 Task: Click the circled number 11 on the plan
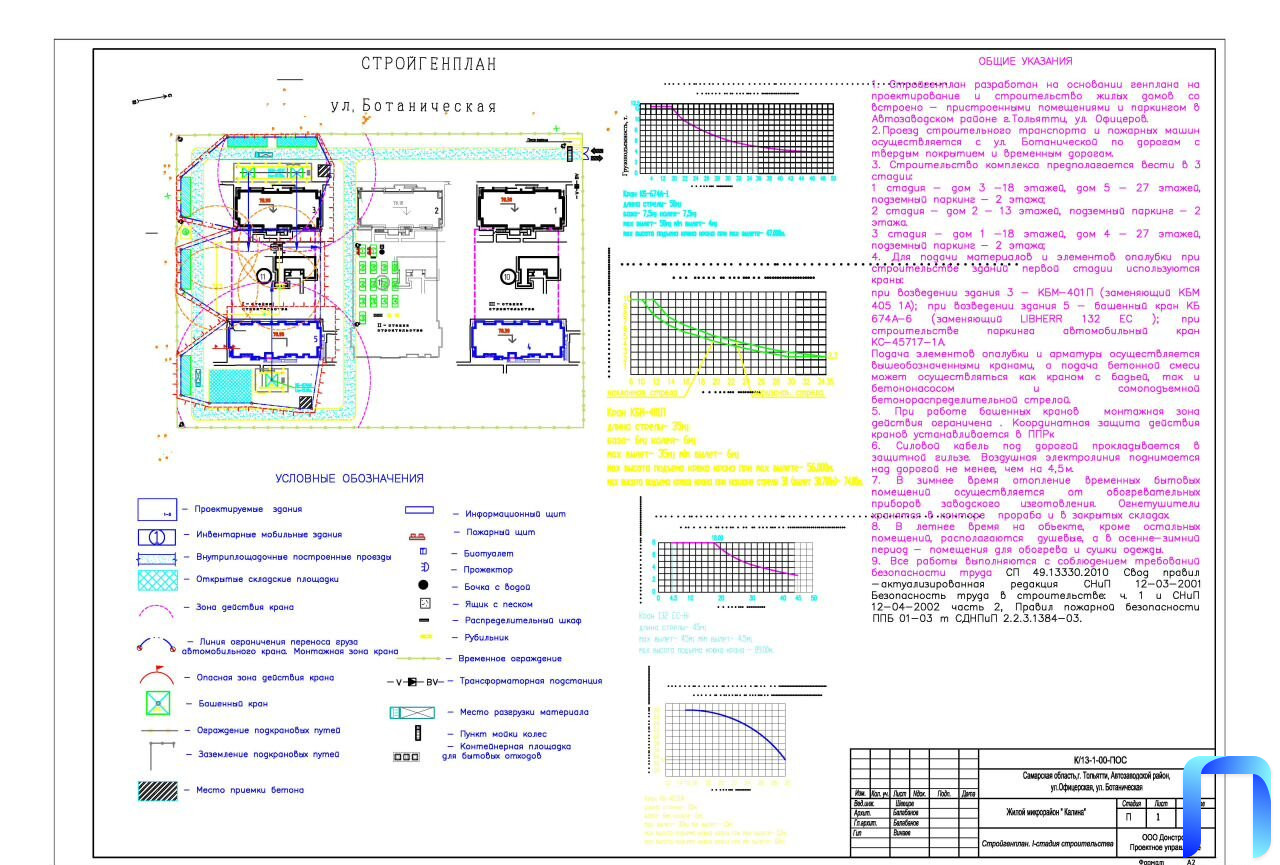point(265,275)
